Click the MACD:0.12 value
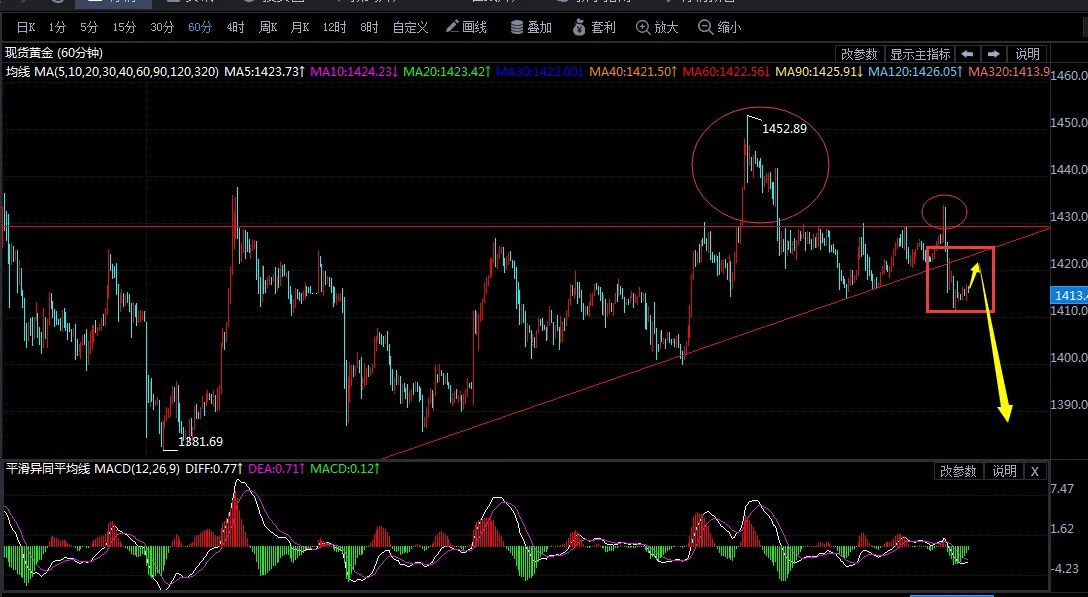This screenshot has width=1088, height=597. click(345, 469)
